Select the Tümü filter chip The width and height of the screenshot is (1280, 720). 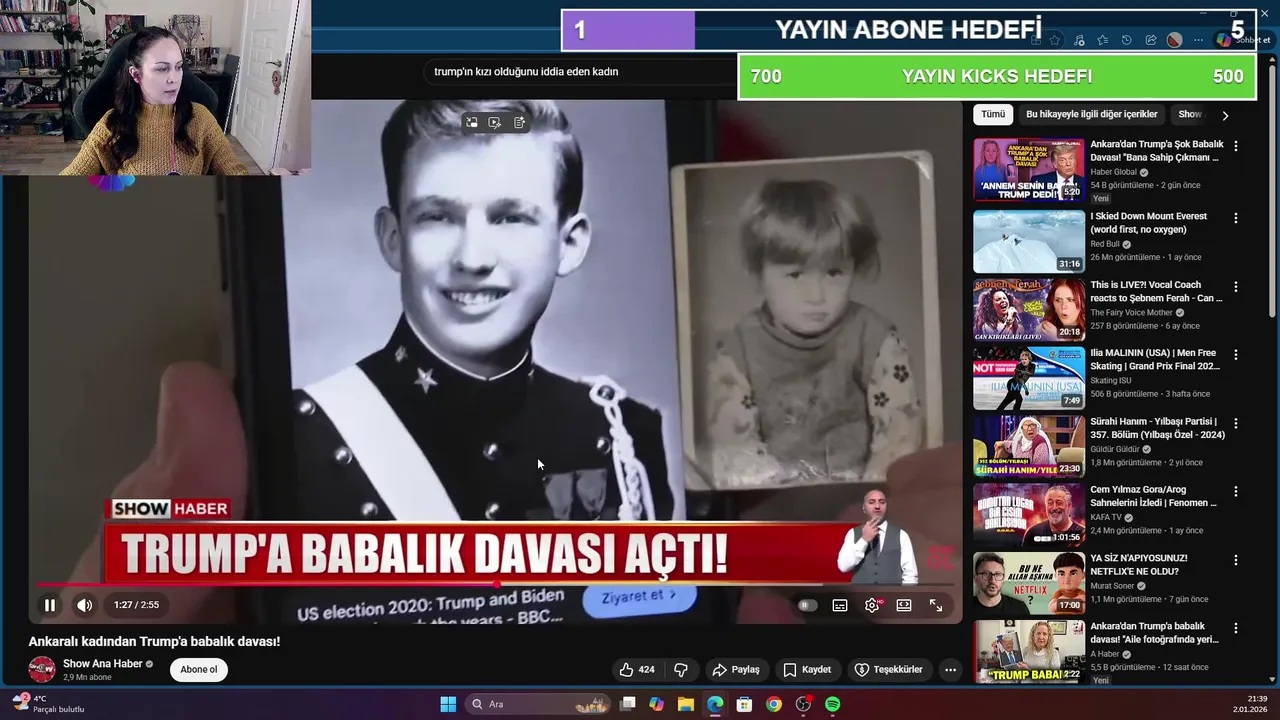point(993,115)
